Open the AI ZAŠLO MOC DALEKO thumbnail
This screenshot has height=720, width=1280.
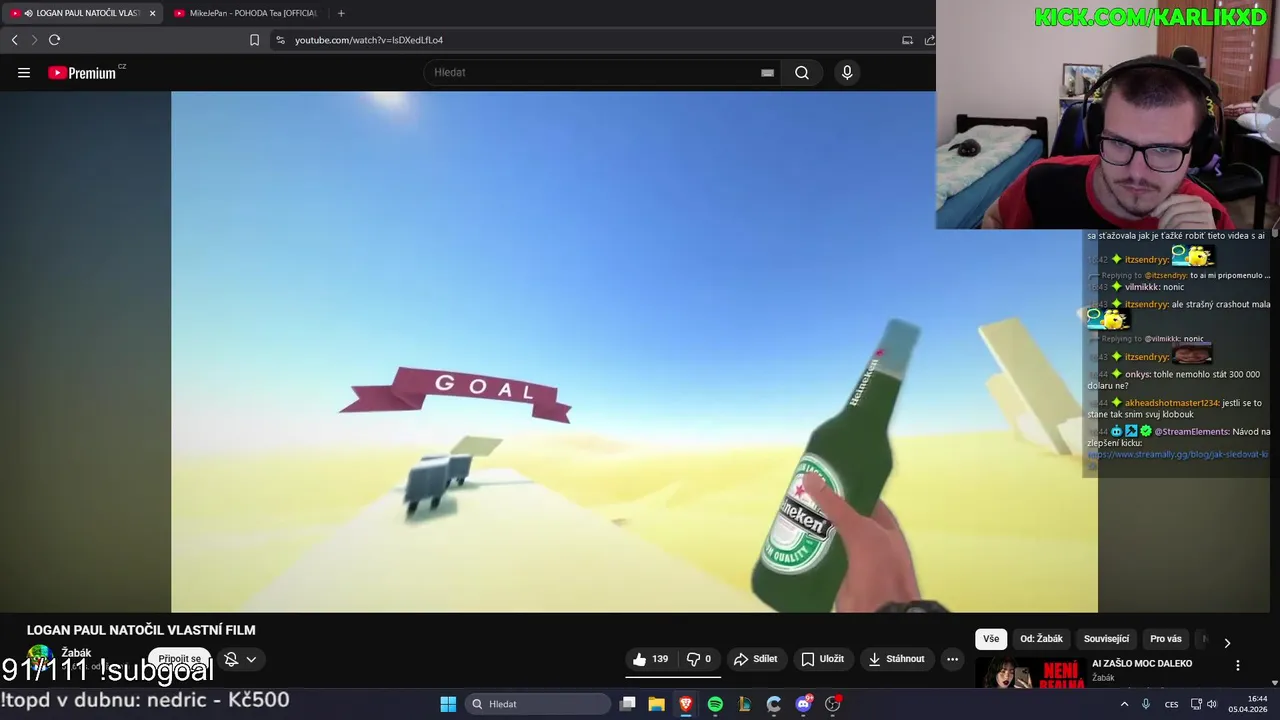coord(1030,674)
